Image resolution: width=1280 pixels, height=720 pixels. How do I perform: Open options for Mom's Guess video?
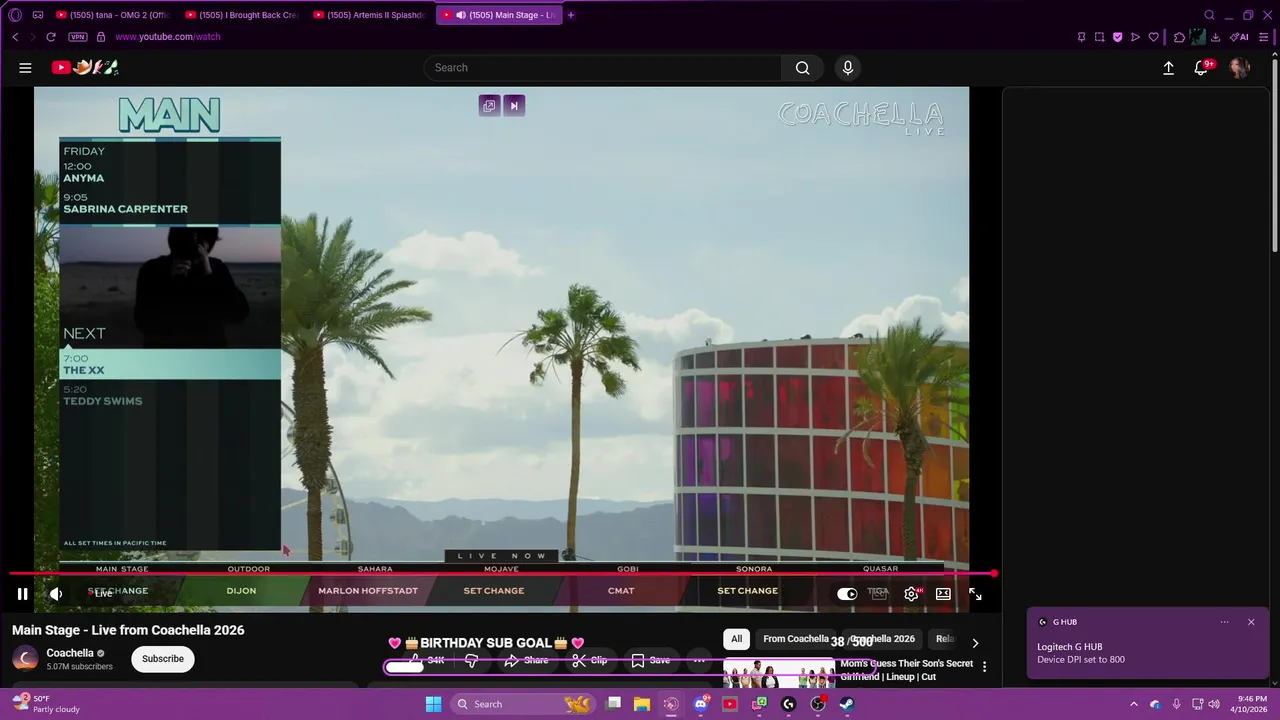[x=984, y=667]
